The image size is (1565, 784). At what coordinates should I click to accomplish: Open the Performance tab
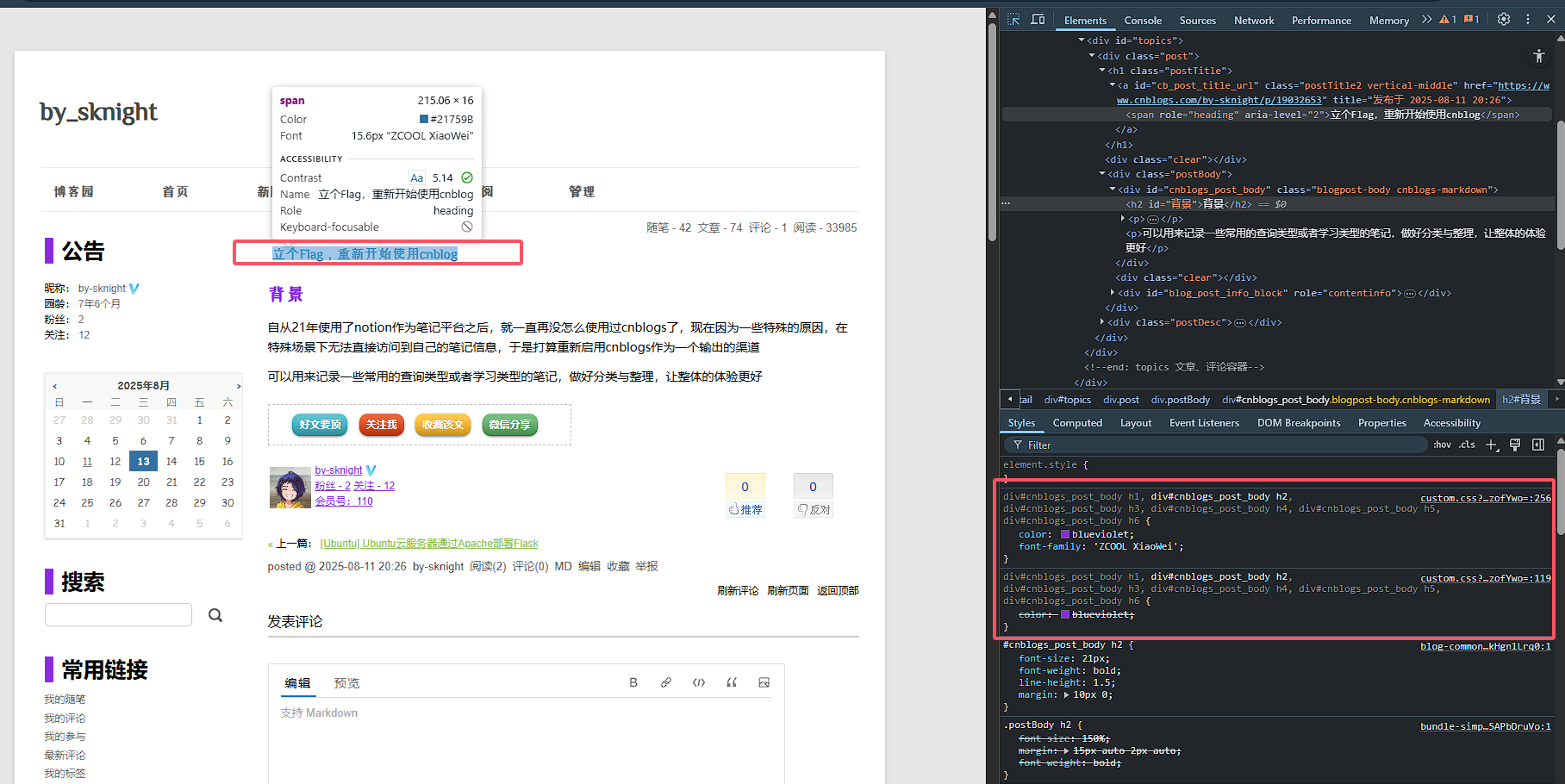[x=1321, y=21]
